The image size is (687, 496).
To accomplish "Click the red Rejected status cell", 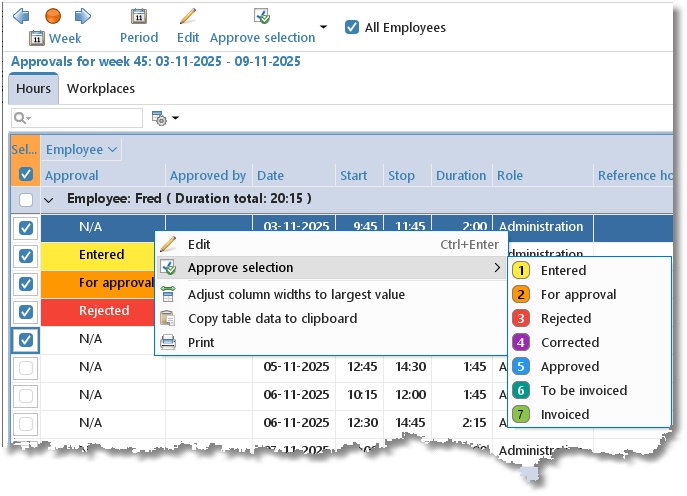I will pos(98,311).
